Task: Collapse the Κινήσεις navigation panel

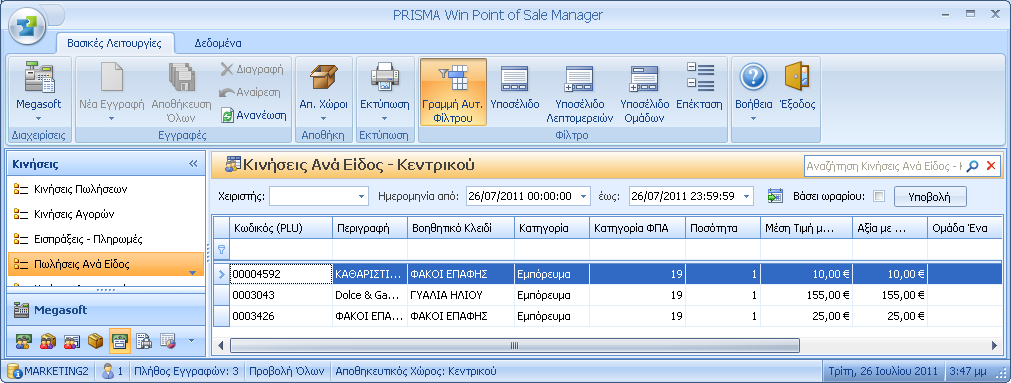Action: coord(193,164)
